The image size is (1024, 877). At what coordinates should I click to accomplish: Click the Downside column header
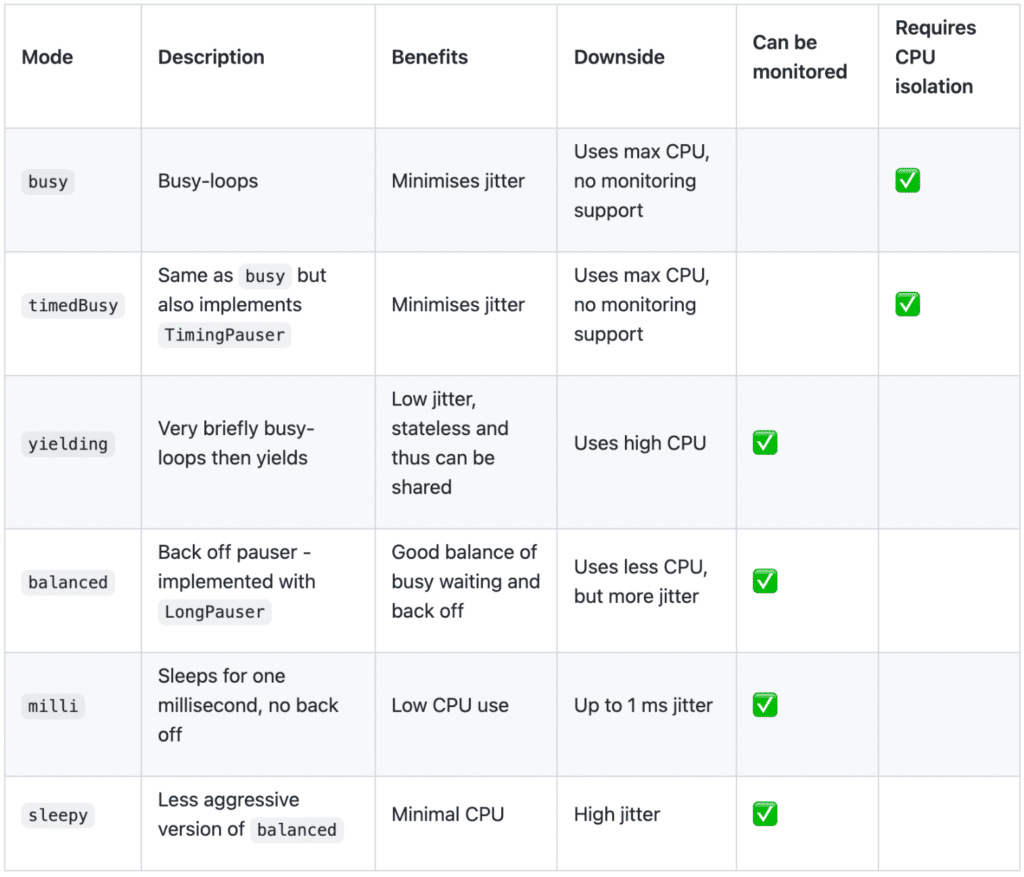[x=619, y=57]
